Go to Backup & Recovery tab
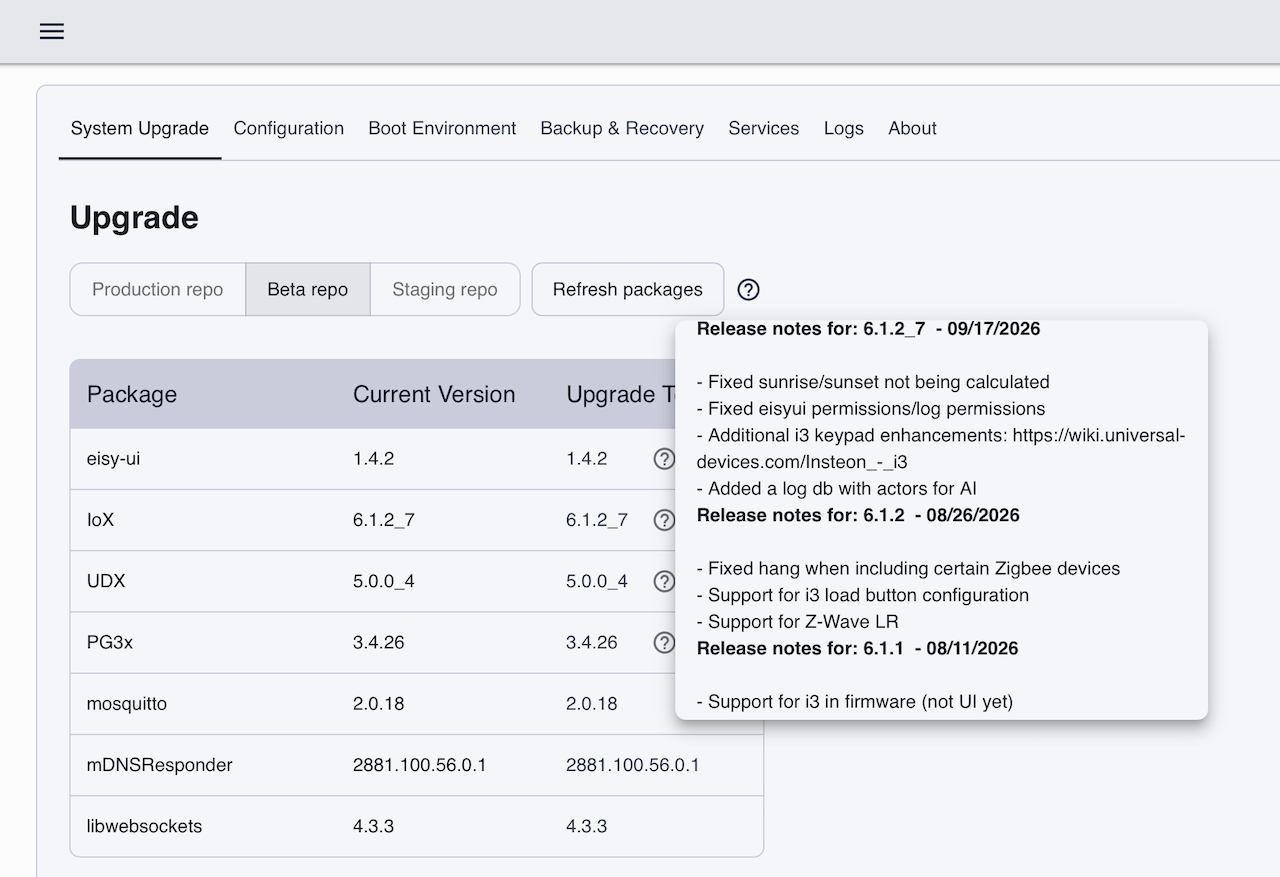Image resolution: width=1280 pixels, height=877 pixels. click(622, 128)
